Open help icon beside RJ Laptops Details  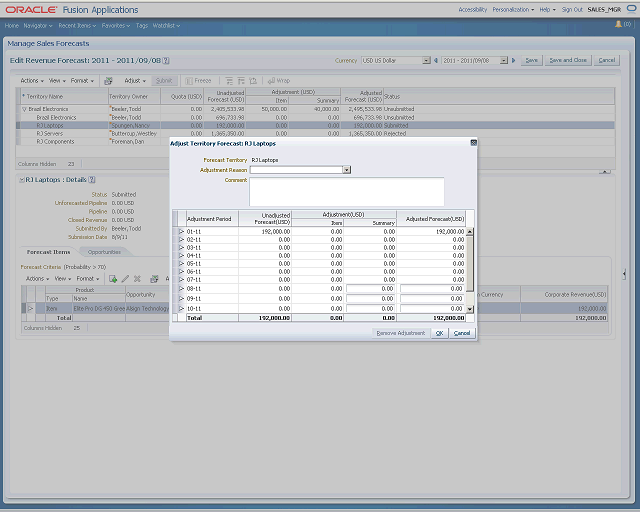point(92,180)
